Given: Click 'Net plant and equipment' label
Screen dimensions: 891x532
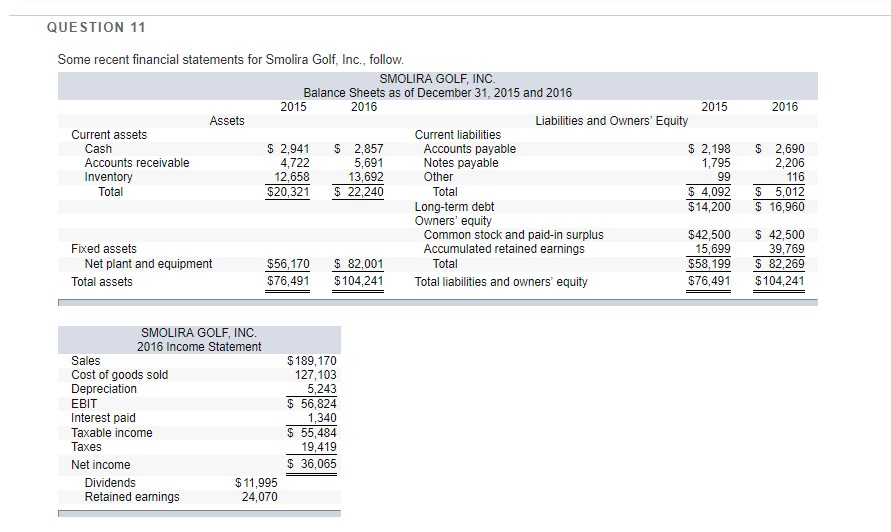Looking at the screenshot, I should (148, 264).
